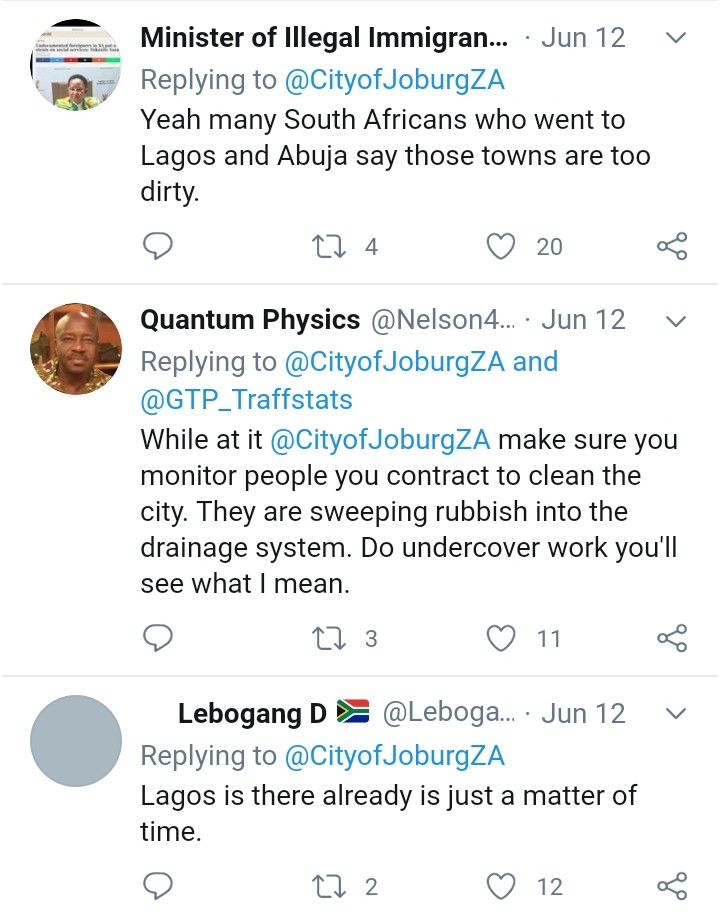Like the tweet with 20 likes
The height and width of the screenshot is (917, 720).
(500, 246)
